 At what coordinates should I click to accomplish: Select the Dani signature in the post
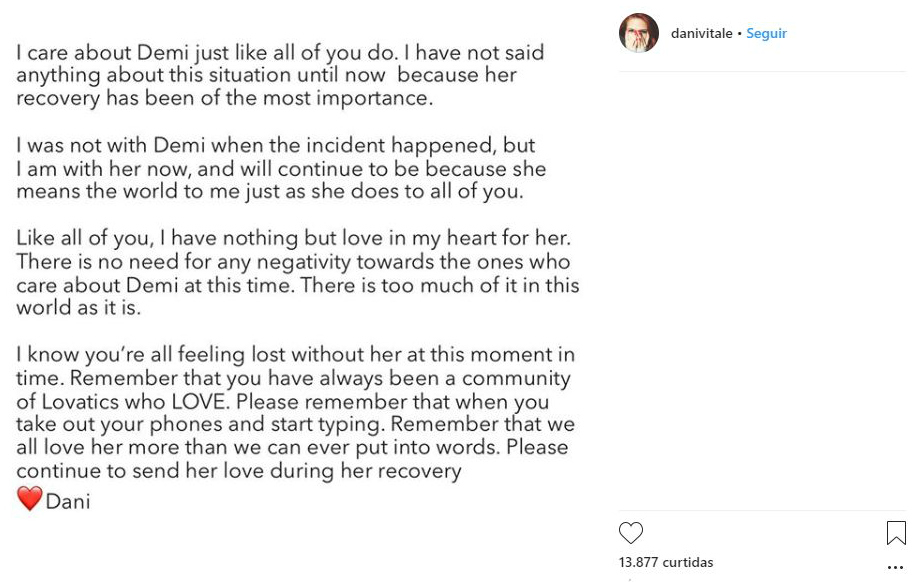(68, 501)
